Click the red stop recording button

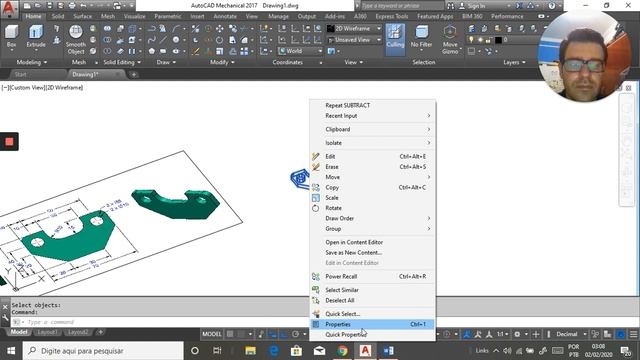pos(9,142)
